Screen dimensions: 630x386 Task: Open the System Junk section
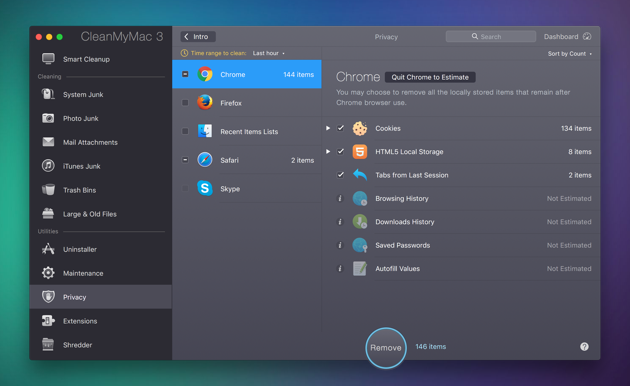tap(100, 94)
